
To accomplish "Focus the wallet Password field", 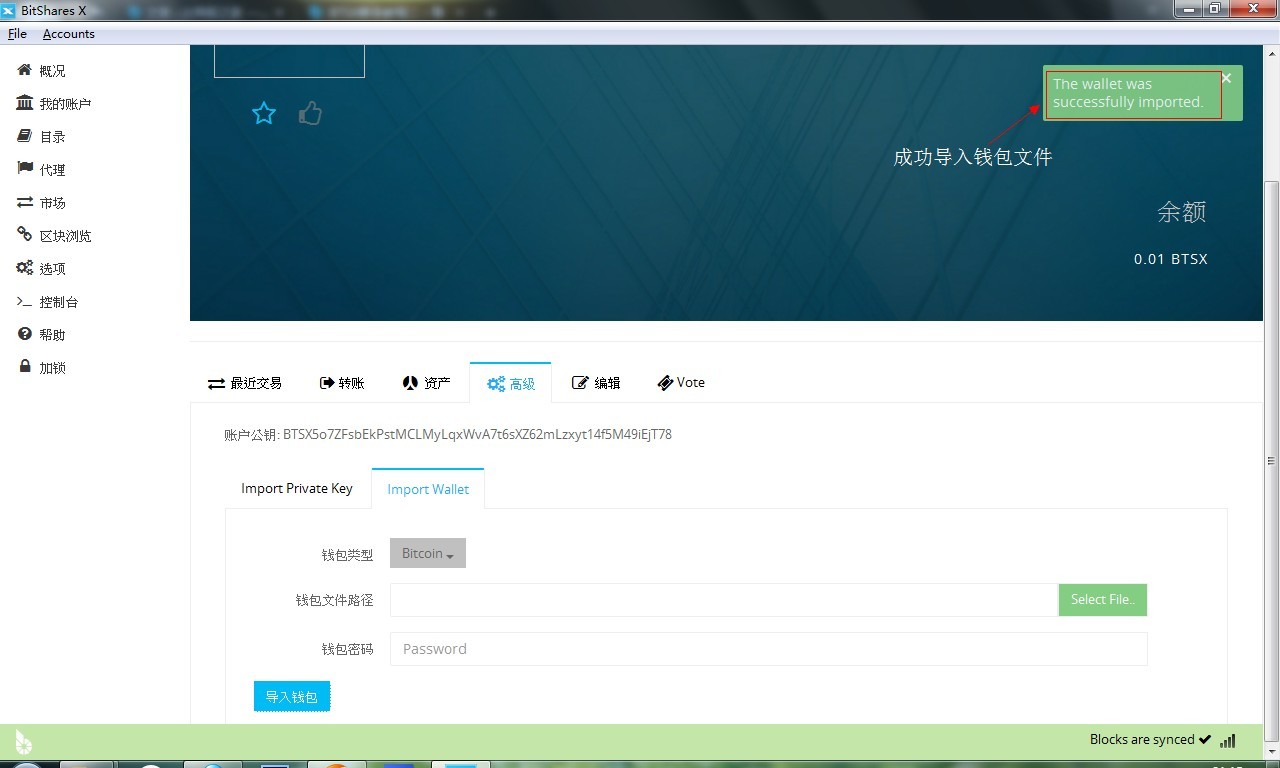I will click(x=768, y=649).
